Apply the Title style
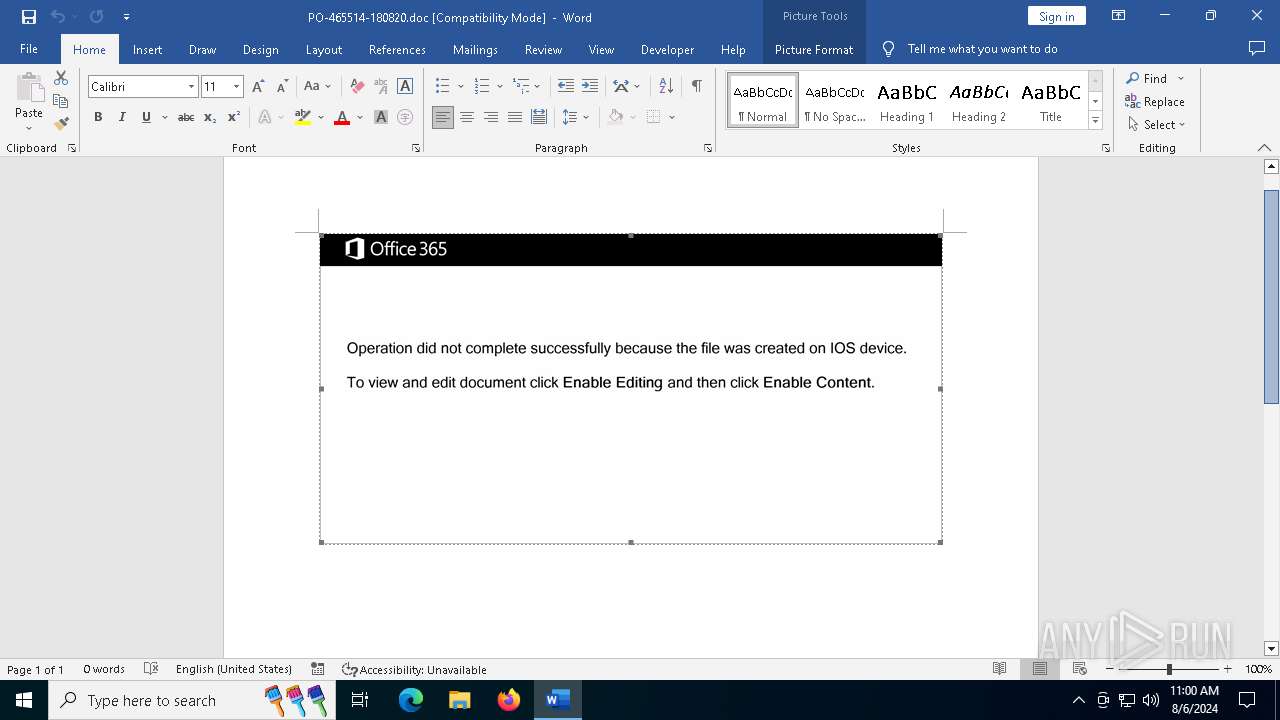The height and width of the screenshot is (720, 1280). pyautogui.click(x=1051, y=100)
